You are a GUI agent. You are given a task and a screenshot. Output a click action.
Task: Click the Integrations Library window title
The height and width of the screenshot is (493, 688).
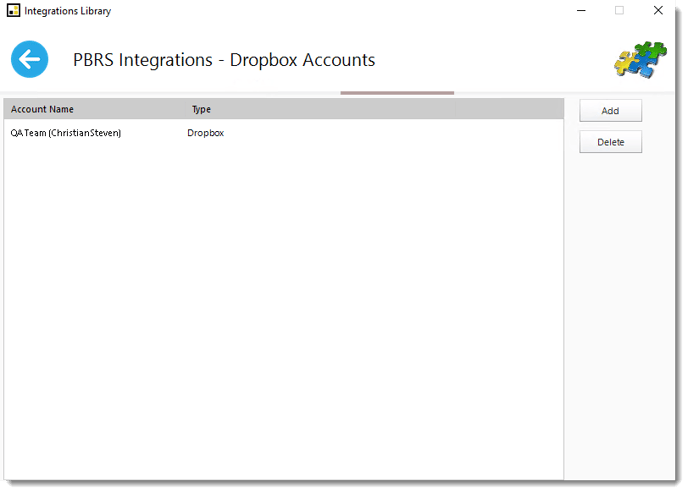click(68, 11)
